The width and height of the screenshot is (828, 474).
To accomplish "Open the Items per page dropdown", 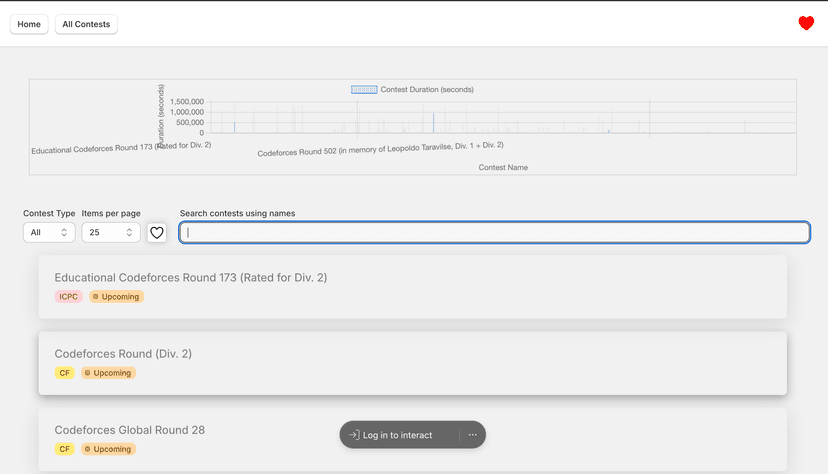I will (x=111, y=232).
